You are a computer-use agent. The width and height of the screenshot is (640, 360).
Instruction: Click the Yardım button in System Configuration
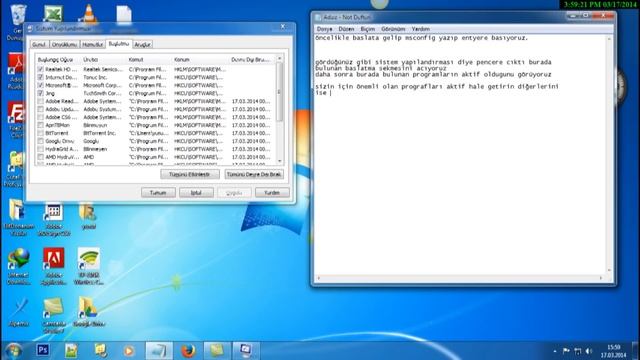[x=272, y=193]
